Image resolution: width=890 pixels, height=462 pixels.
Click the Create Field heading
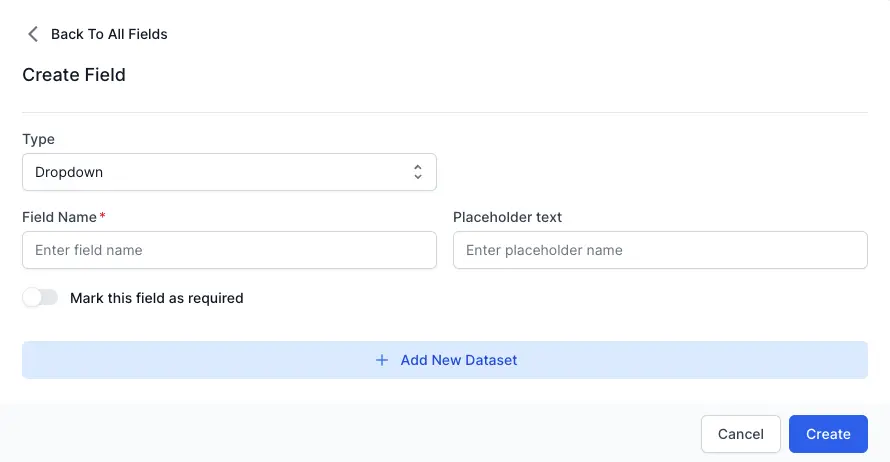click(74, 75)
